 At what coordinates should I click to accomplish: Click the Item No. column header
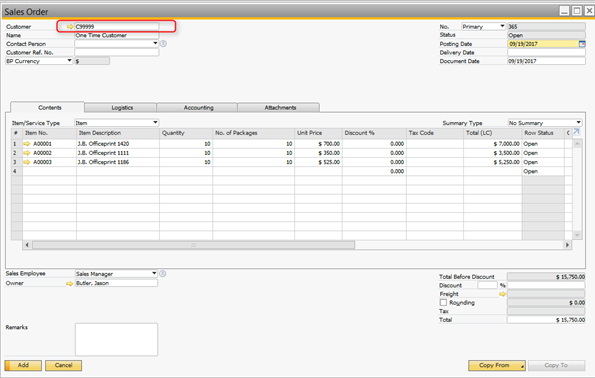(49, 133)
